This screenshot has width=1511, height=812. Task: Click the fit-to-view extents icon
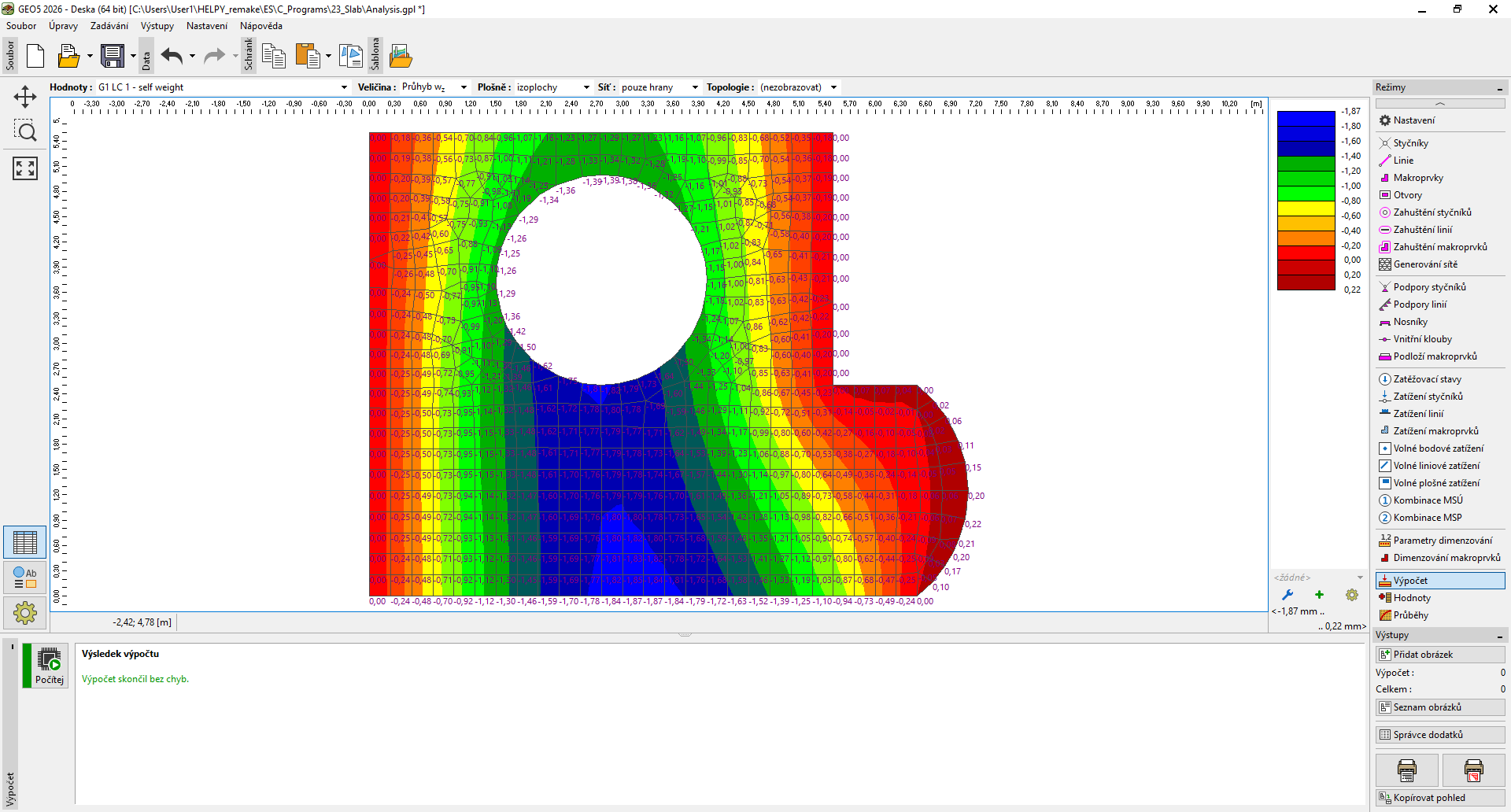(x=25, y=168)
